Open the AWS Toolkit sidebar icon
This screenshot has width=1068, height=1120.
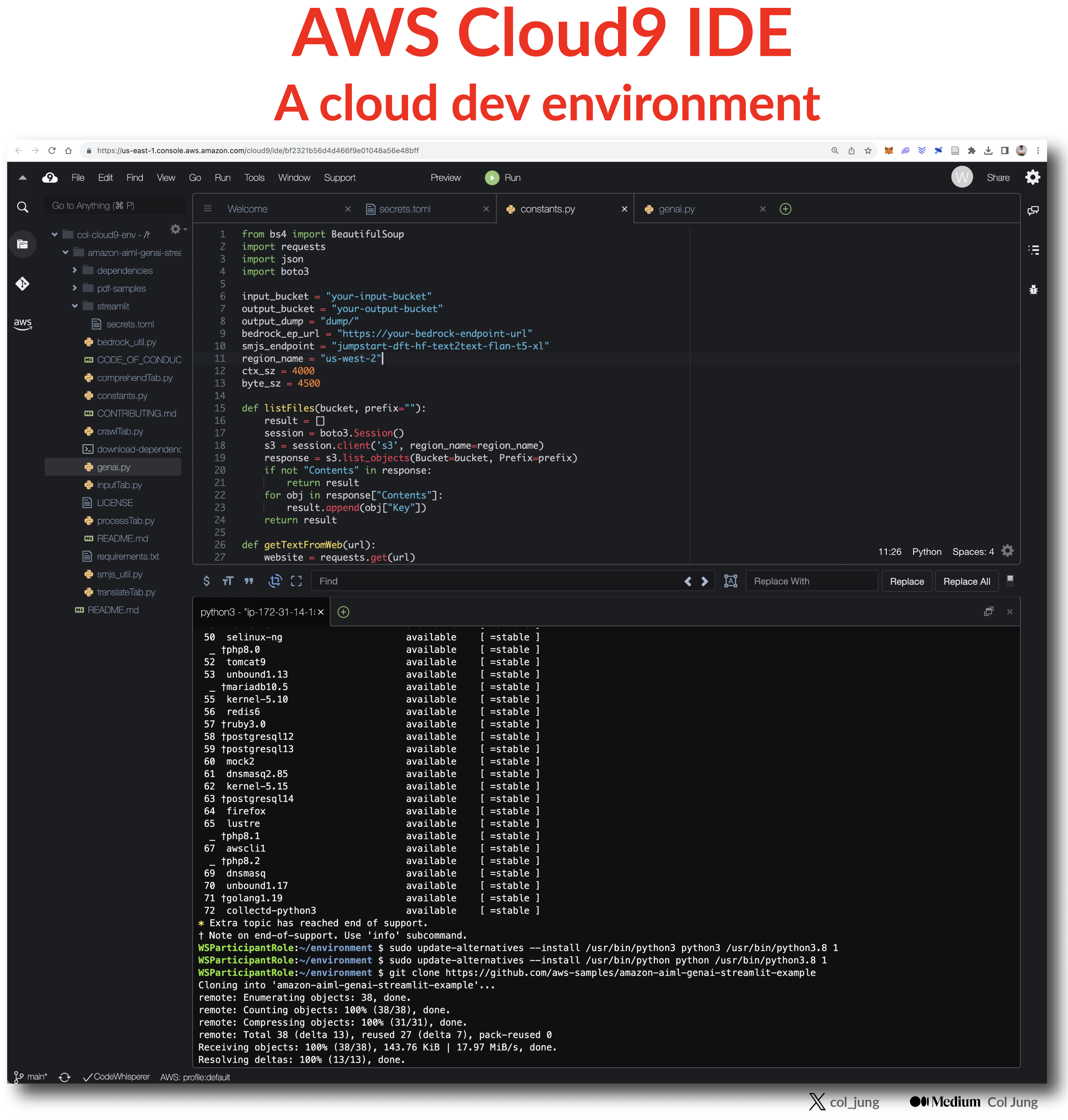pyautogui.click(x=22, y=324)
